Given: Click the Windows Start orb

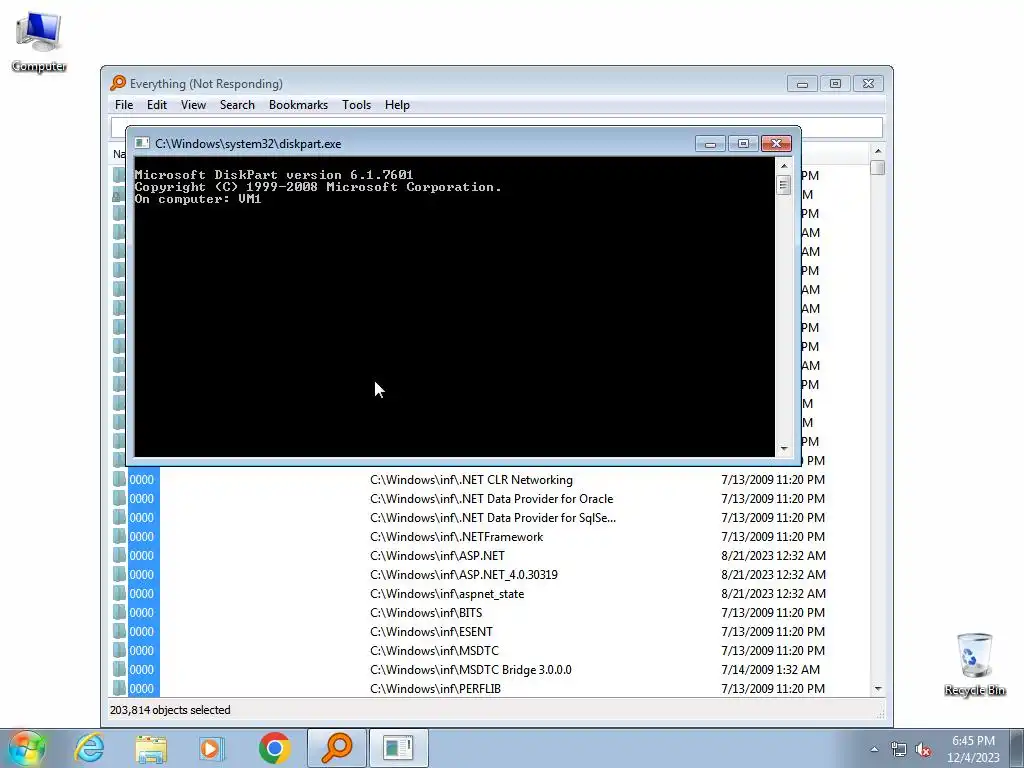Looking at the screenshot, I should pos(27,748).
